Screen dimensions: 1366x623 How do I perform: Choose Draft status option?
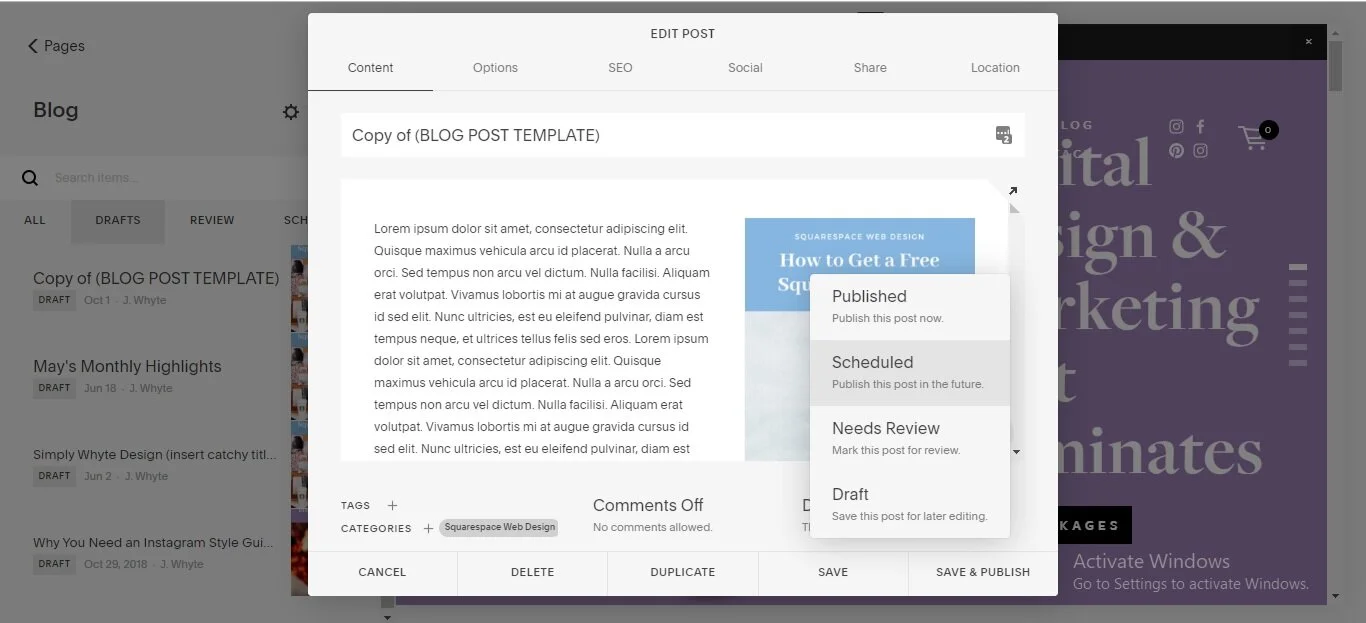pyautogui.click(x=910, y=505)
